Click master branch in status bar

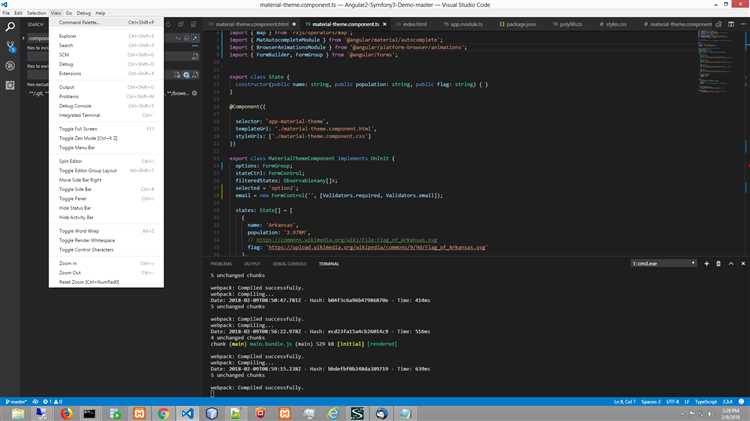(x=16, y=402)
